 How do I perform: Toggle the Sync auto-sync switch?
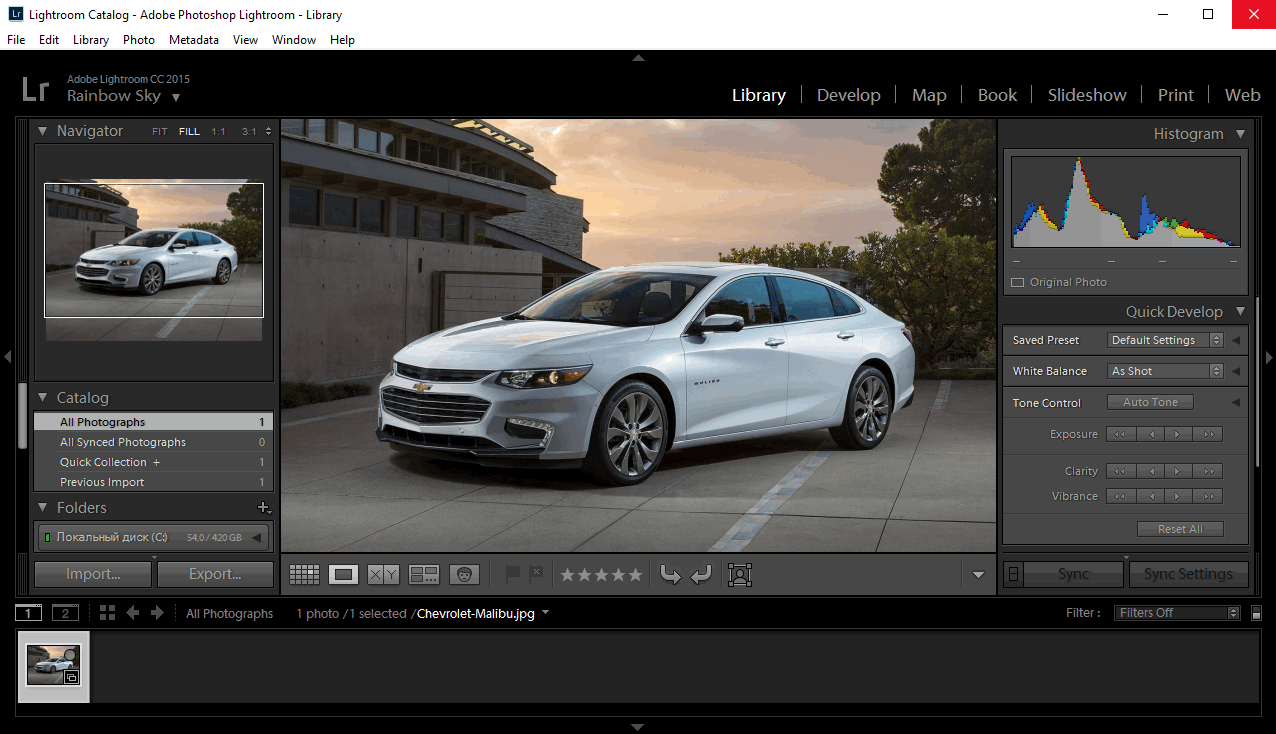[1013, 574]
